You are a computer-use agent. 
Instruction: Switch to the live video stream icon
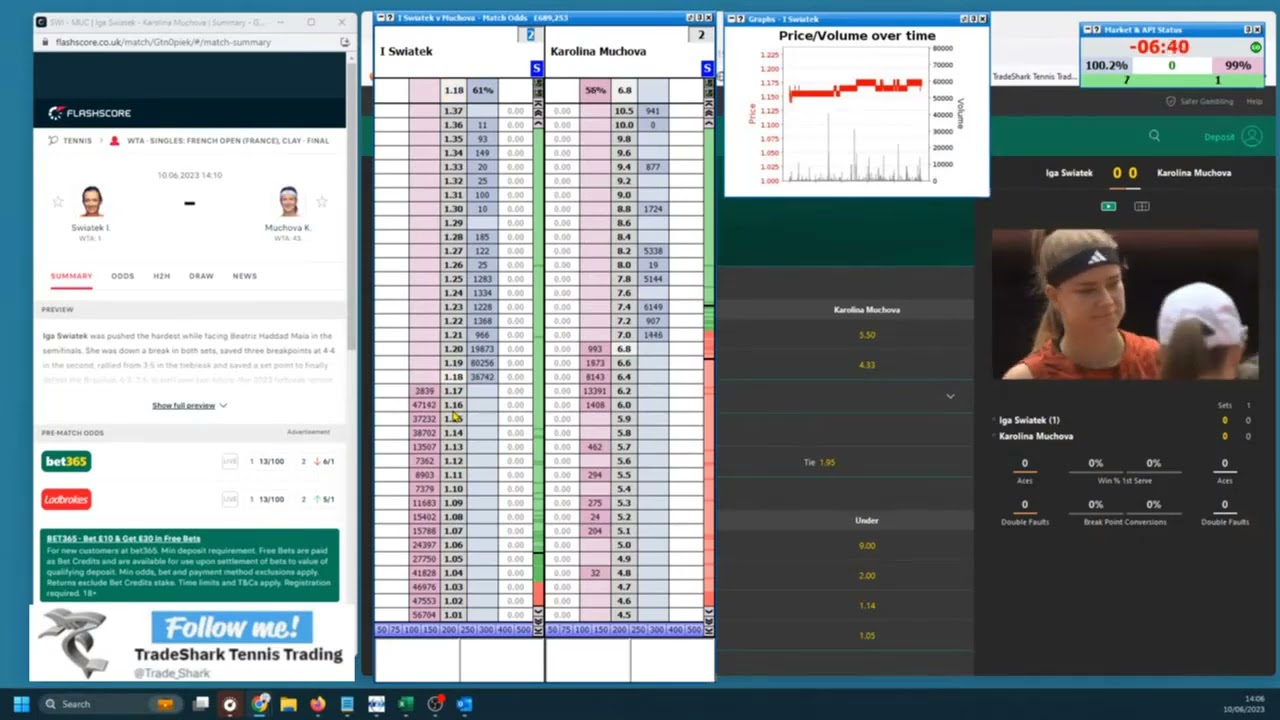click(1108, 206)
